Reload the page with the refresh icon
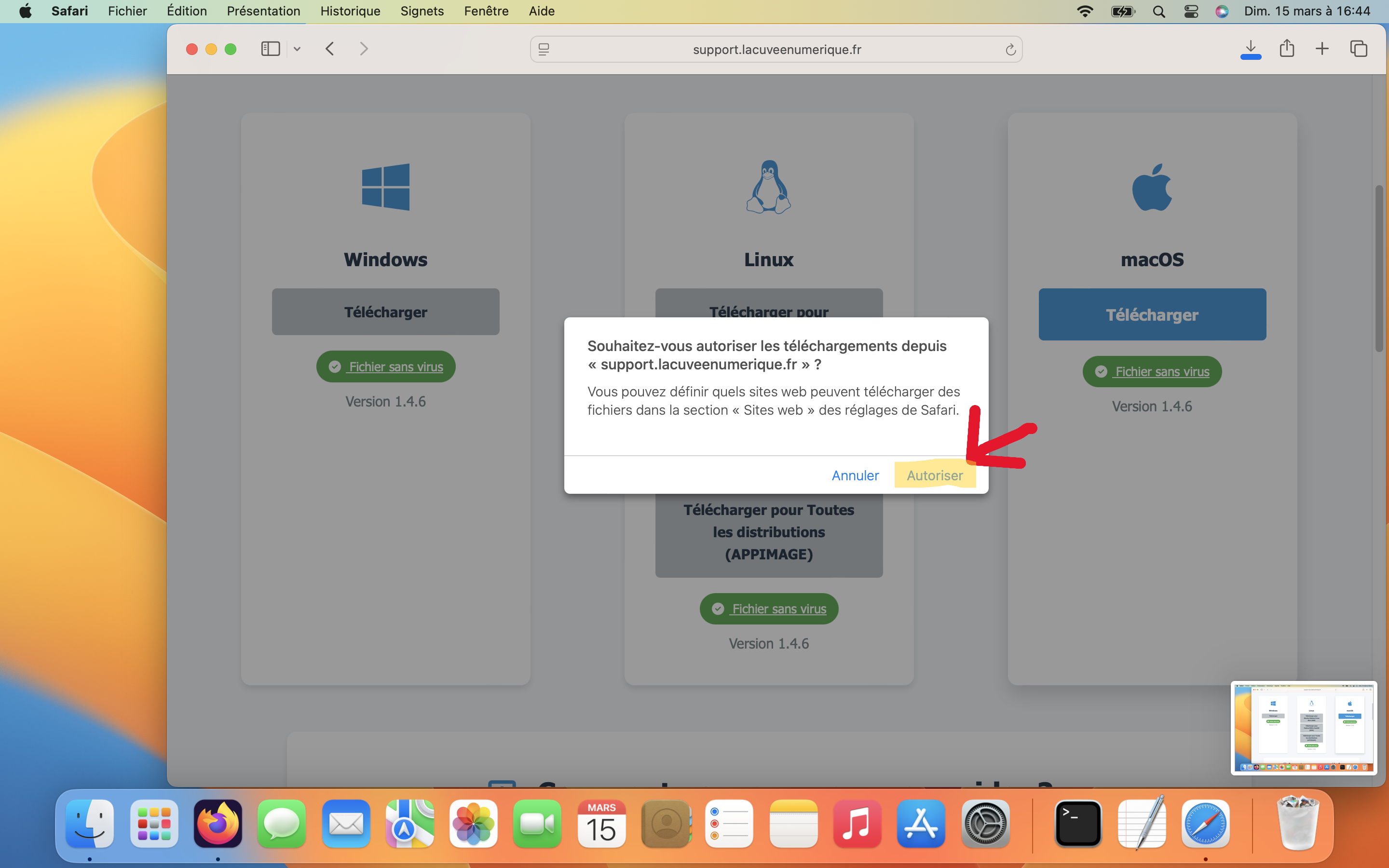Screen dimensions: 1389x868 [x=1010, y=49]
